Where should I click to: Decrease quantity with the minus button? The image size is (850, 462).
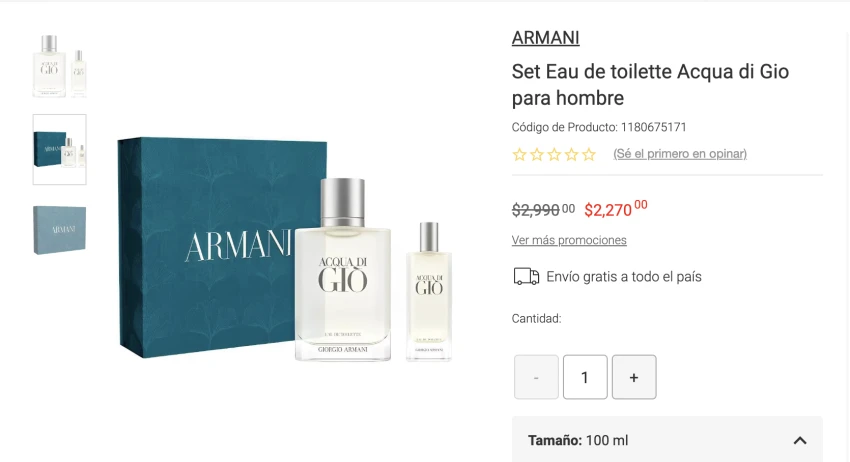tap(536, 377)
